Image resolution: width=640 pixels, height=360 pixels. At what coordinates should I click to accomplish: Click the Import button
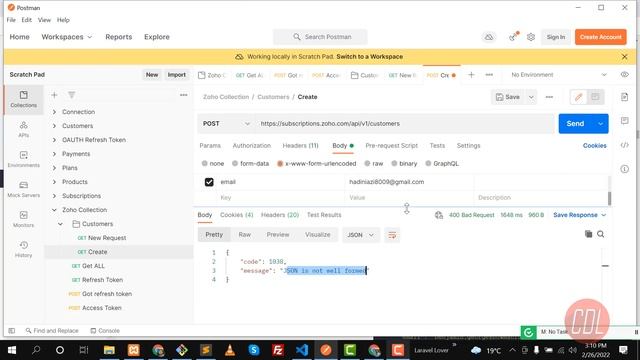(x=177, y=75)
